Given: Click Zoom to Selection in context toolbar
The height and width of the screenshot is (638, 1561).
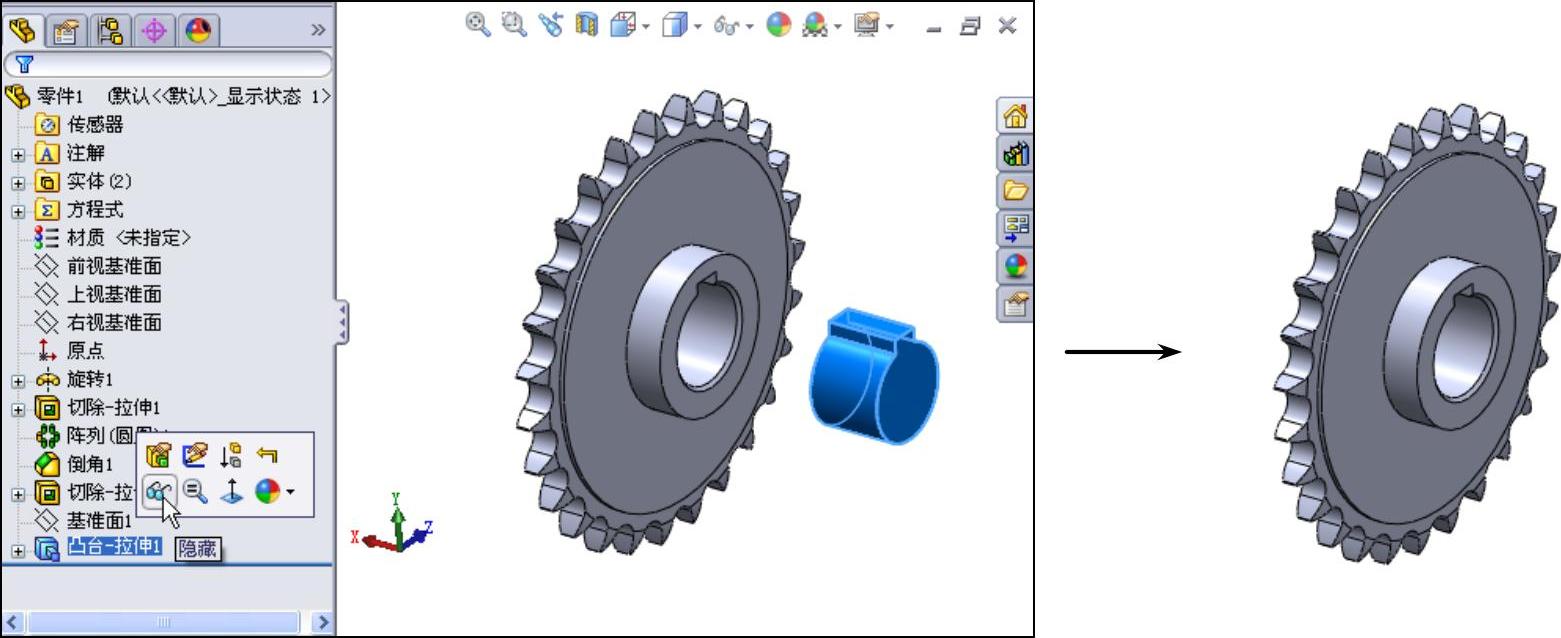Looking at the screenshot, I should (x=194, y=491).
